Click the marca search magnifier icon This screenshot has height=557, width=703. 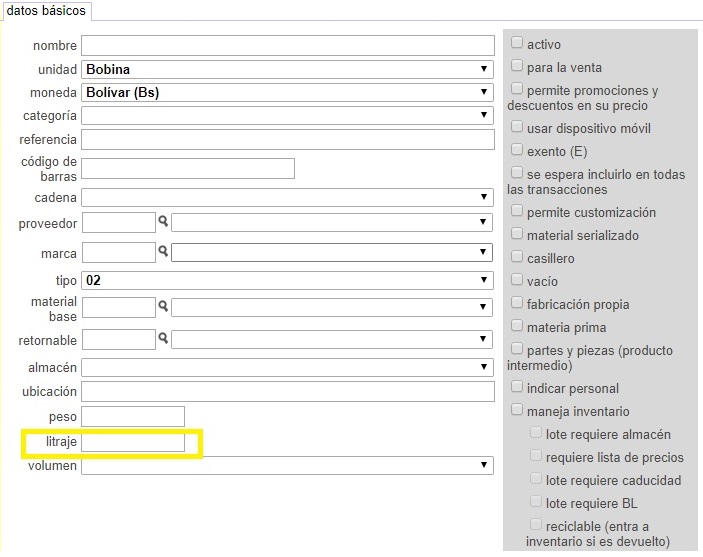163,251
